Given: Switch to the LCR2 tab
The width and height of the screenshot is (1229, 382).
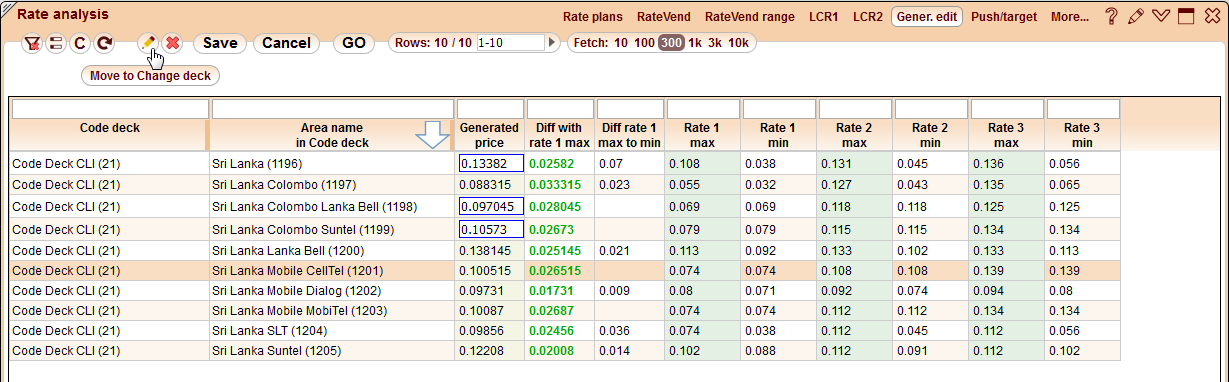Looking at the screenshot, I should pos(868,17).
